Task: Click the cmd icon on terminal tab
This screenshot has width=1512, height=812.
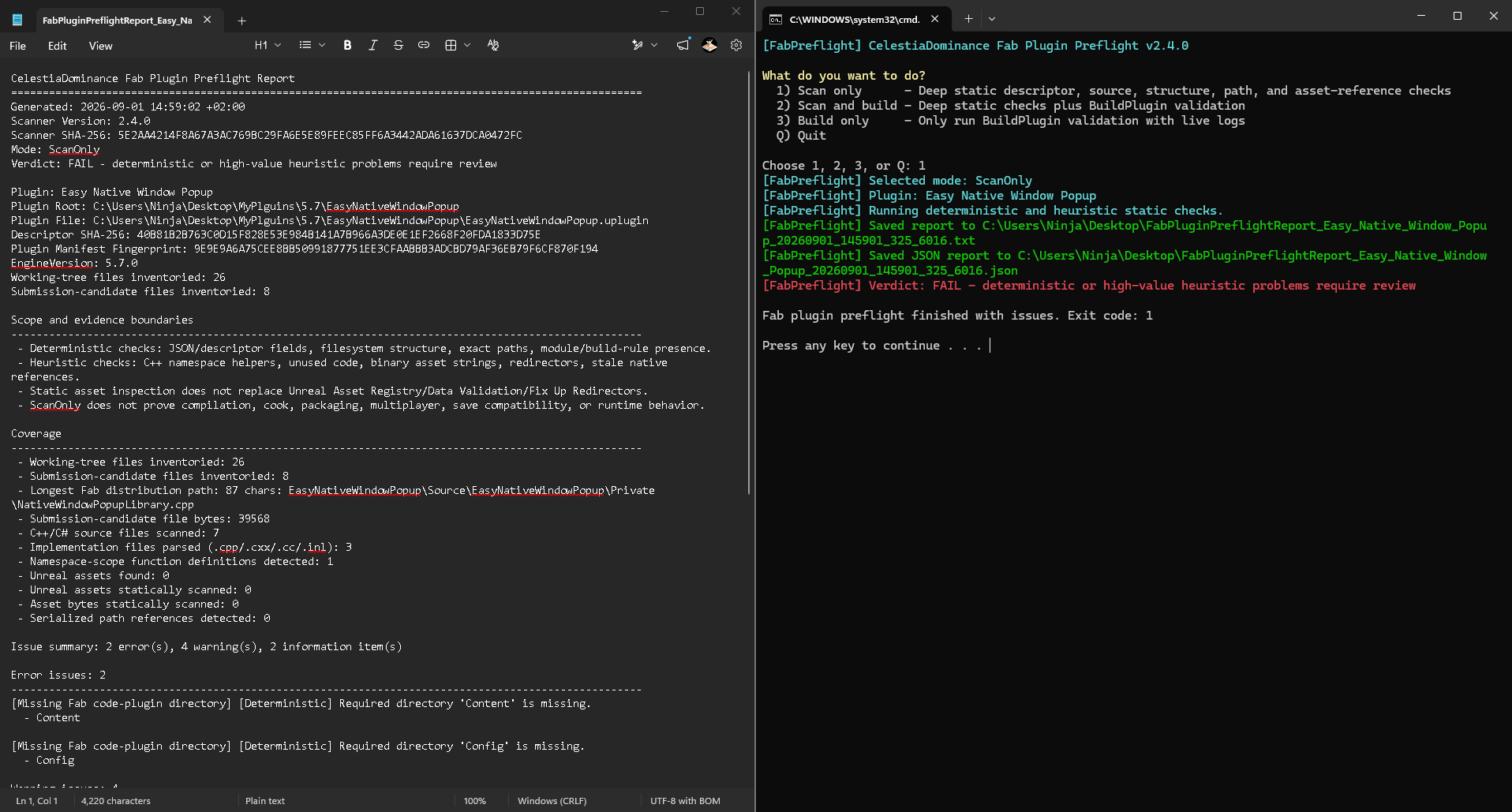Action: (x=776, y=19)
